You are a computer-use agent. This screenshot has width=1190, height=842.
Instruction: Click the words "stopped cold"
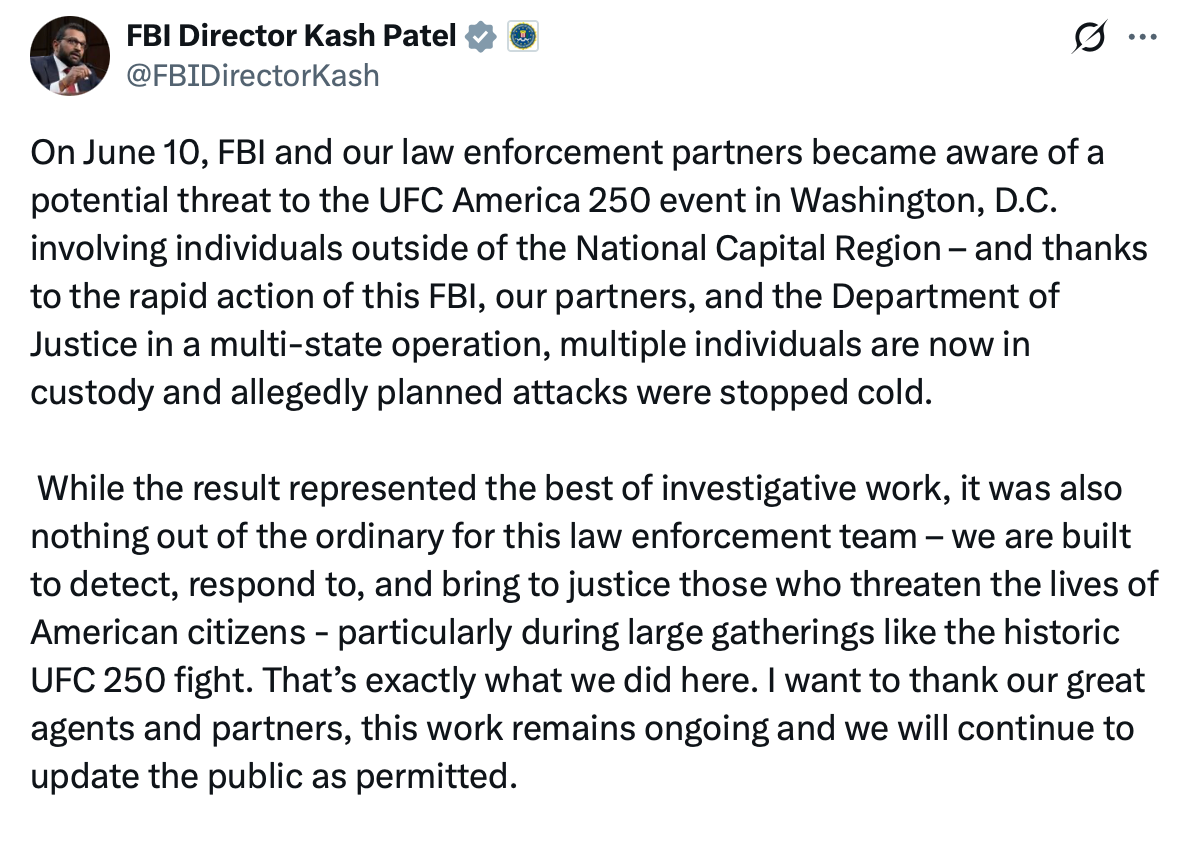coord(825,393)
